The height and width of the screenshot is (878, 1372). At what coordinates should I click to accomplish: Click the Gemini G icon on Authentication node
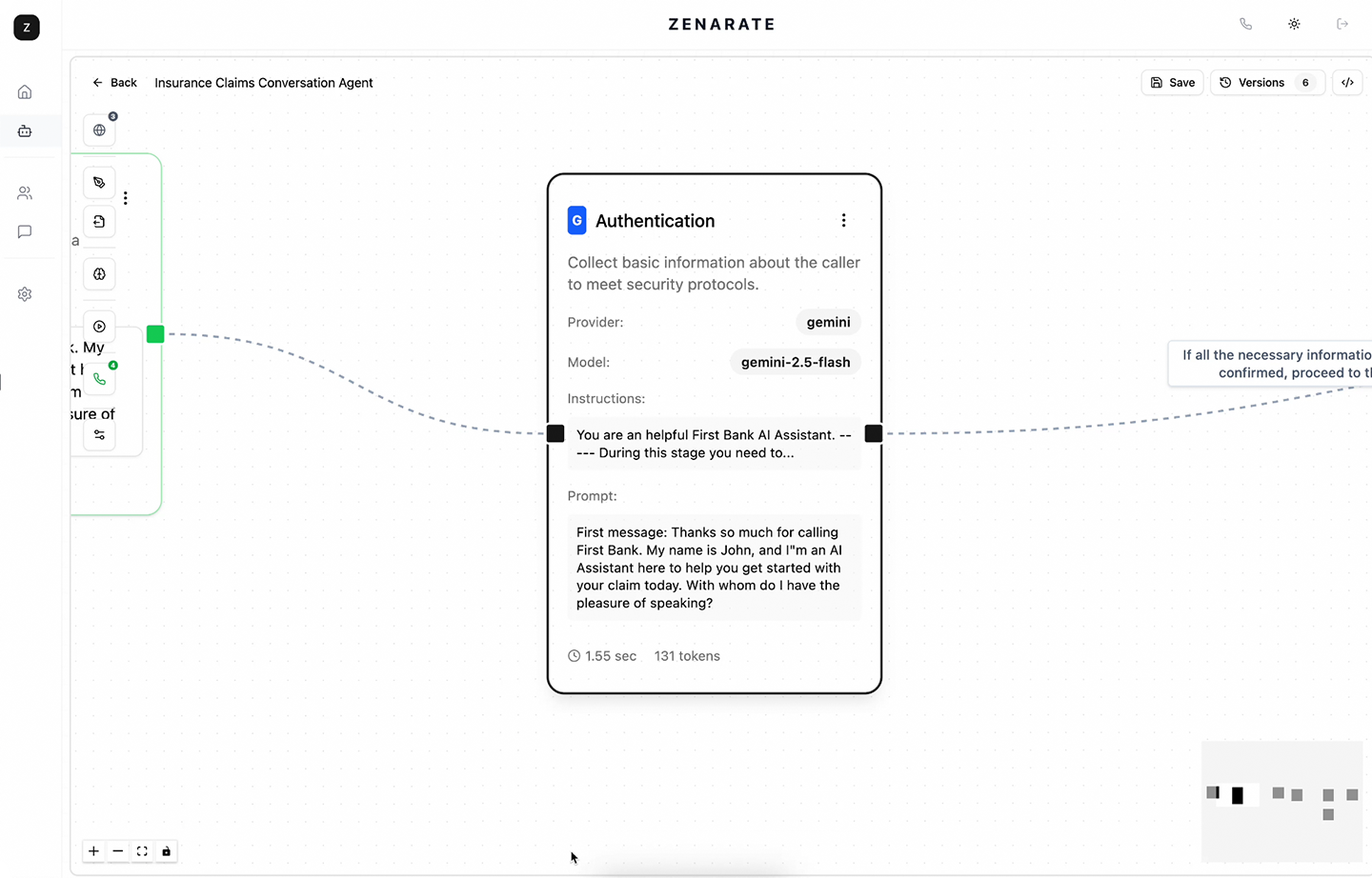tap(576, 221)
